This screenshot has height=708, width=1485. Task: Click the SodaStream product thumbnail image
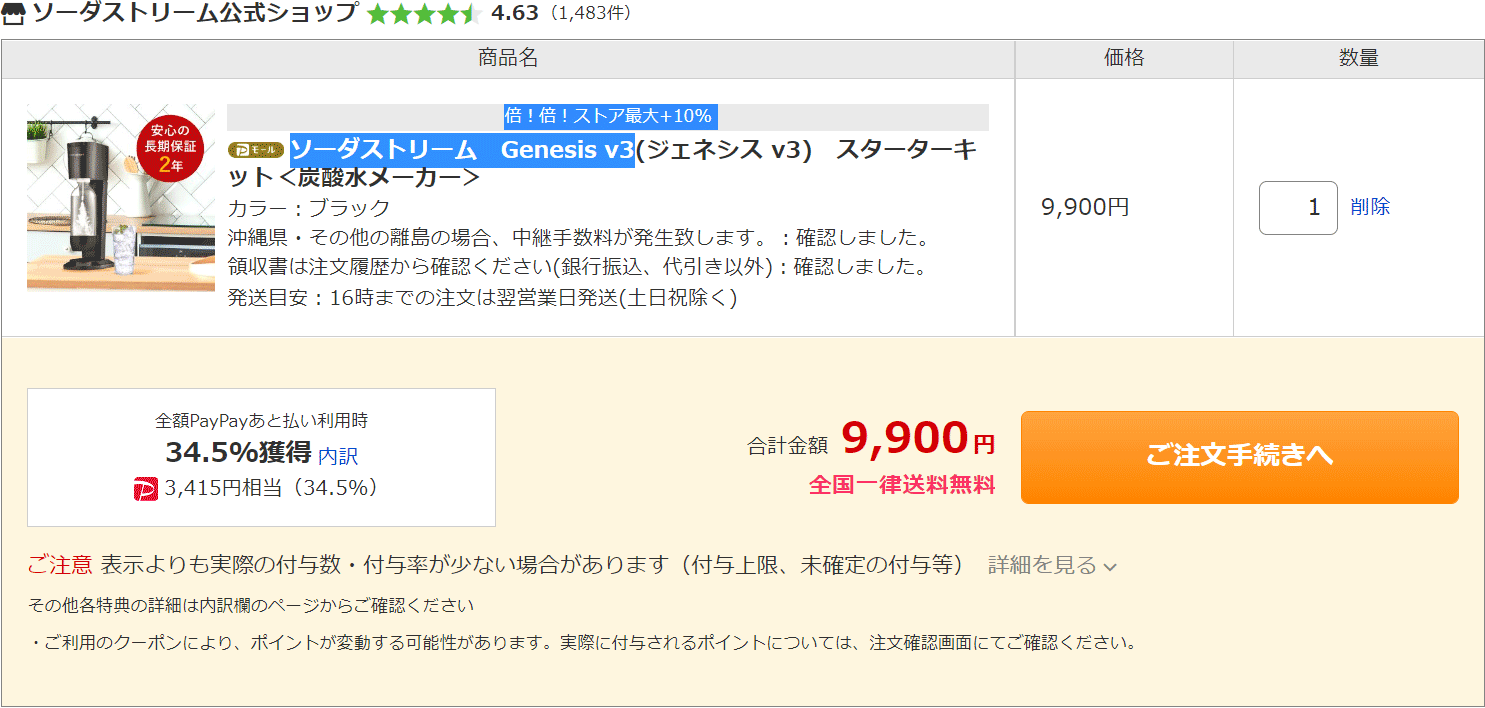coord(121,197)
